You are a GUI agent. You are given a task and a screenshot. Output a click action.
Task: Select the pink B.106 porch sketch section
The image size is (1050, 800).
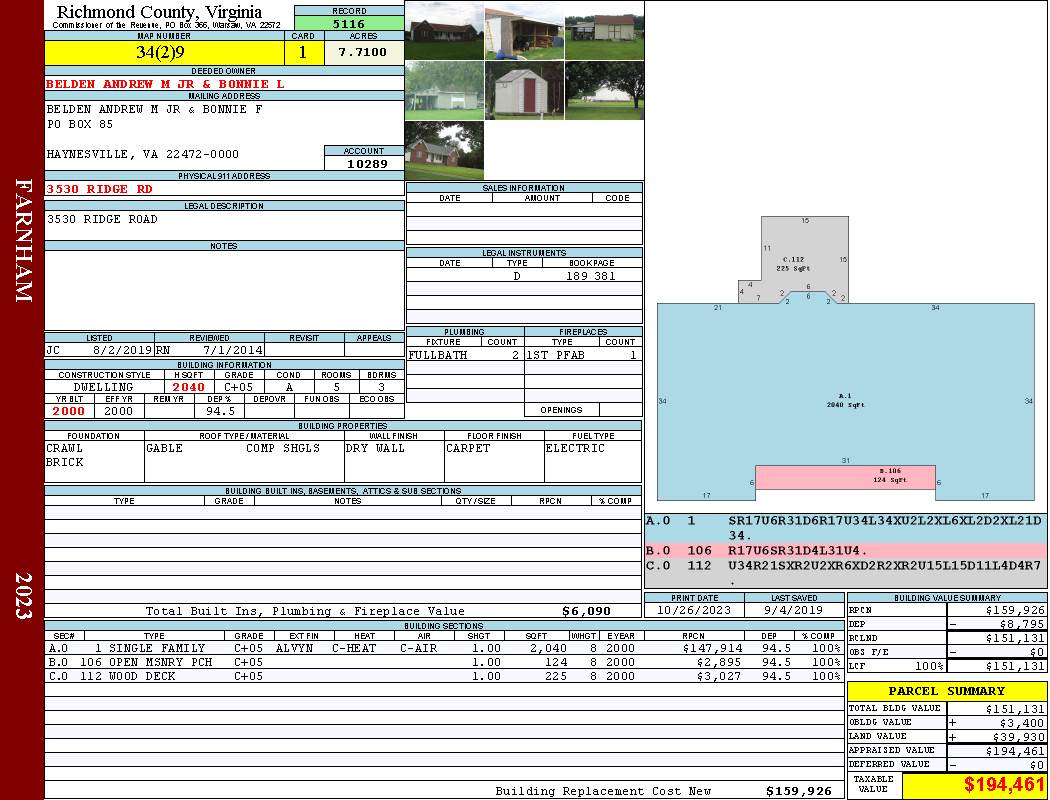coord(844,477)
